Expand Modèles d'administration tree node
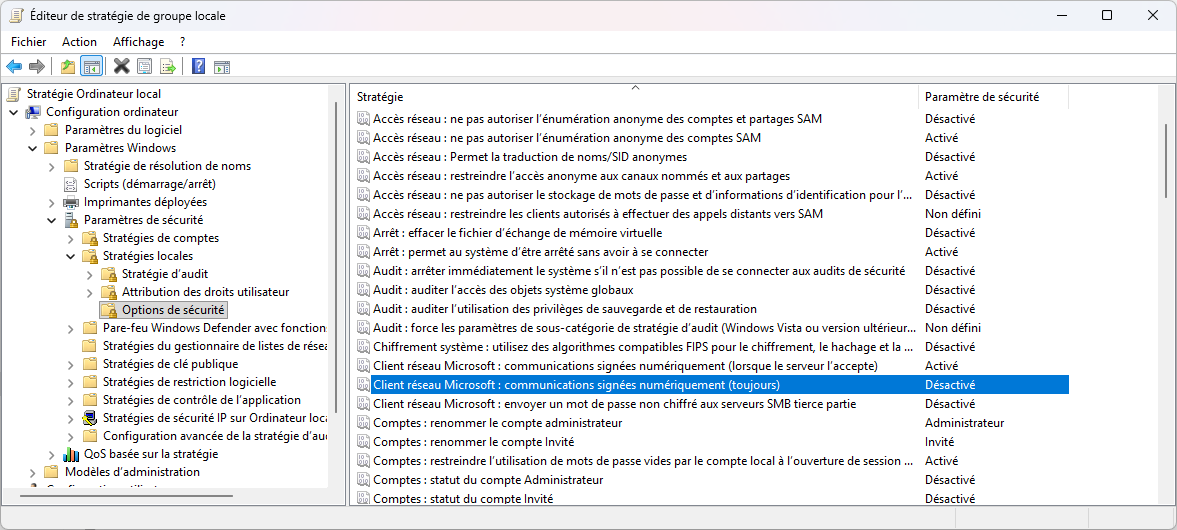This screenshot has height=530, width=1177. coord(33,472)
